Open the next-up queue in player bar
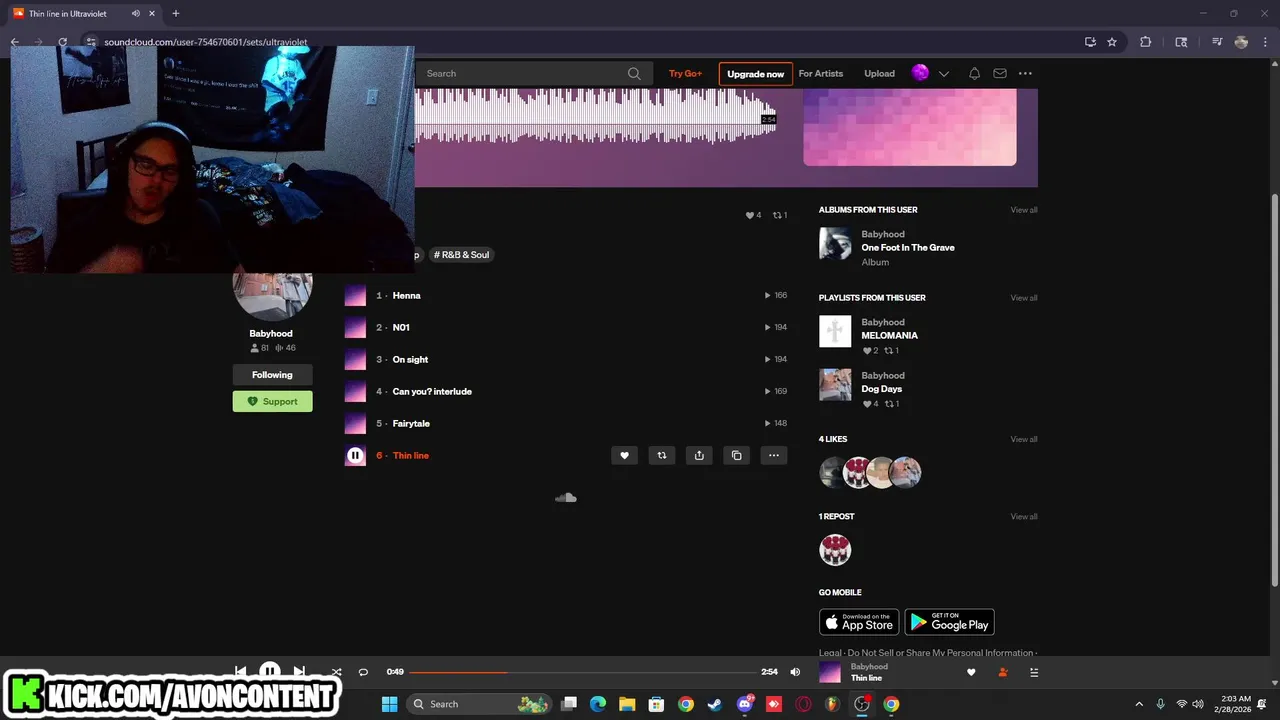This screenshot has height=720, width=1280. (x=1034, y=672)
